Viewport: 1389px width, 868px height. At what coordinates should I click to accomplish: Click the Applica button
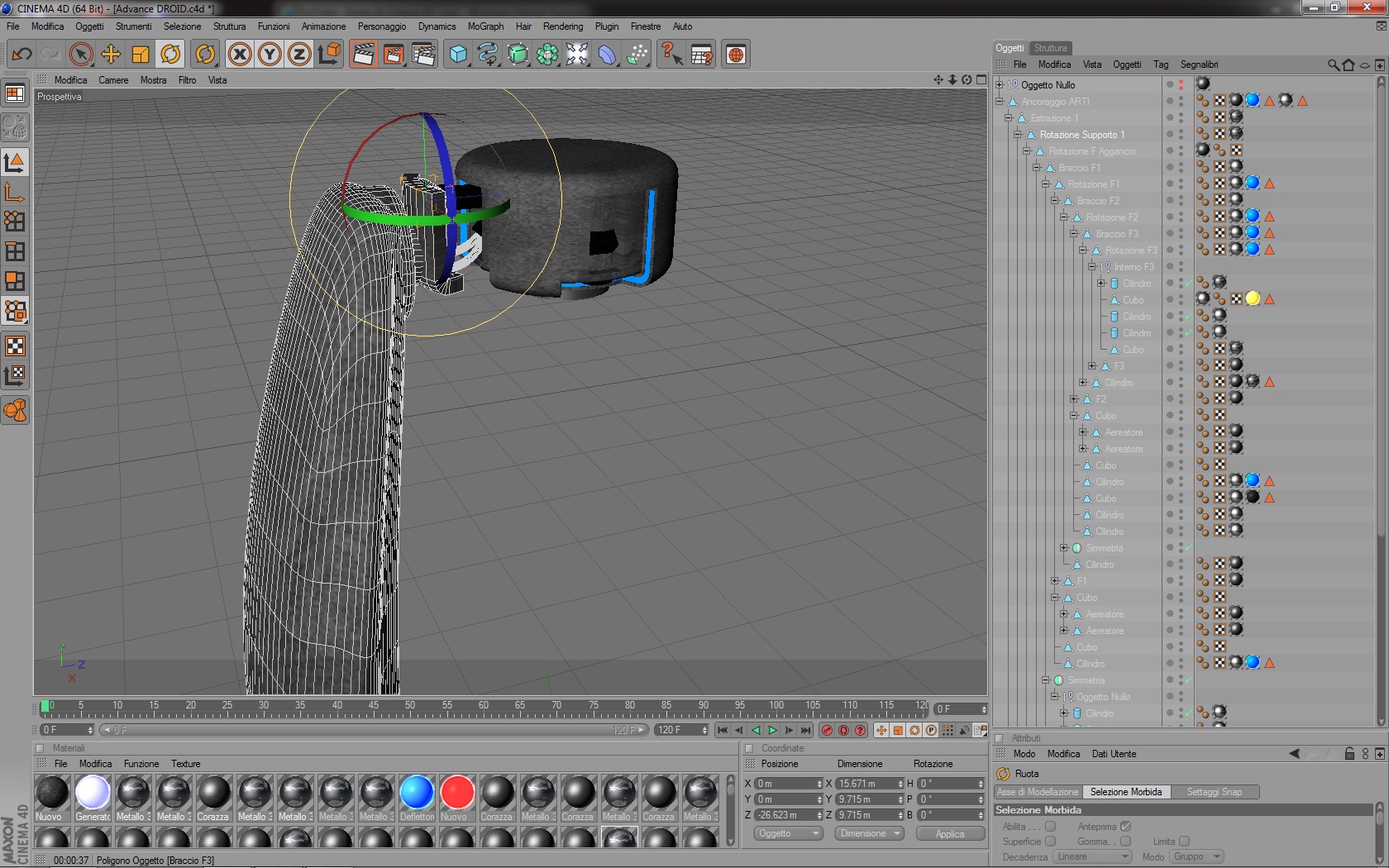pos(949,834)
